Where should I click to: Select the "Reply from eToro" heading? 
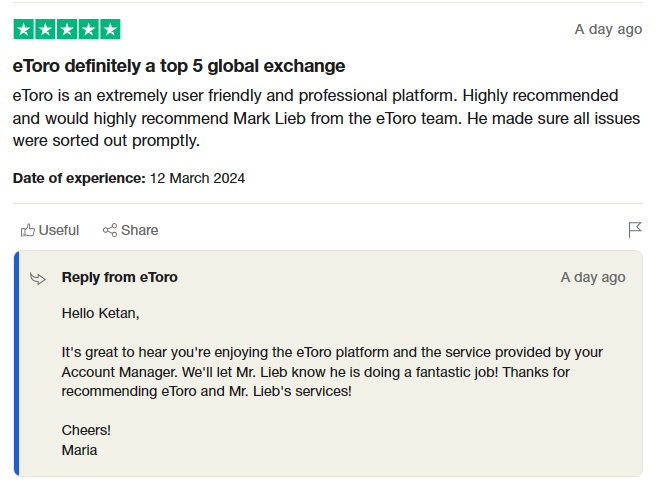click(x=120, y=277)
